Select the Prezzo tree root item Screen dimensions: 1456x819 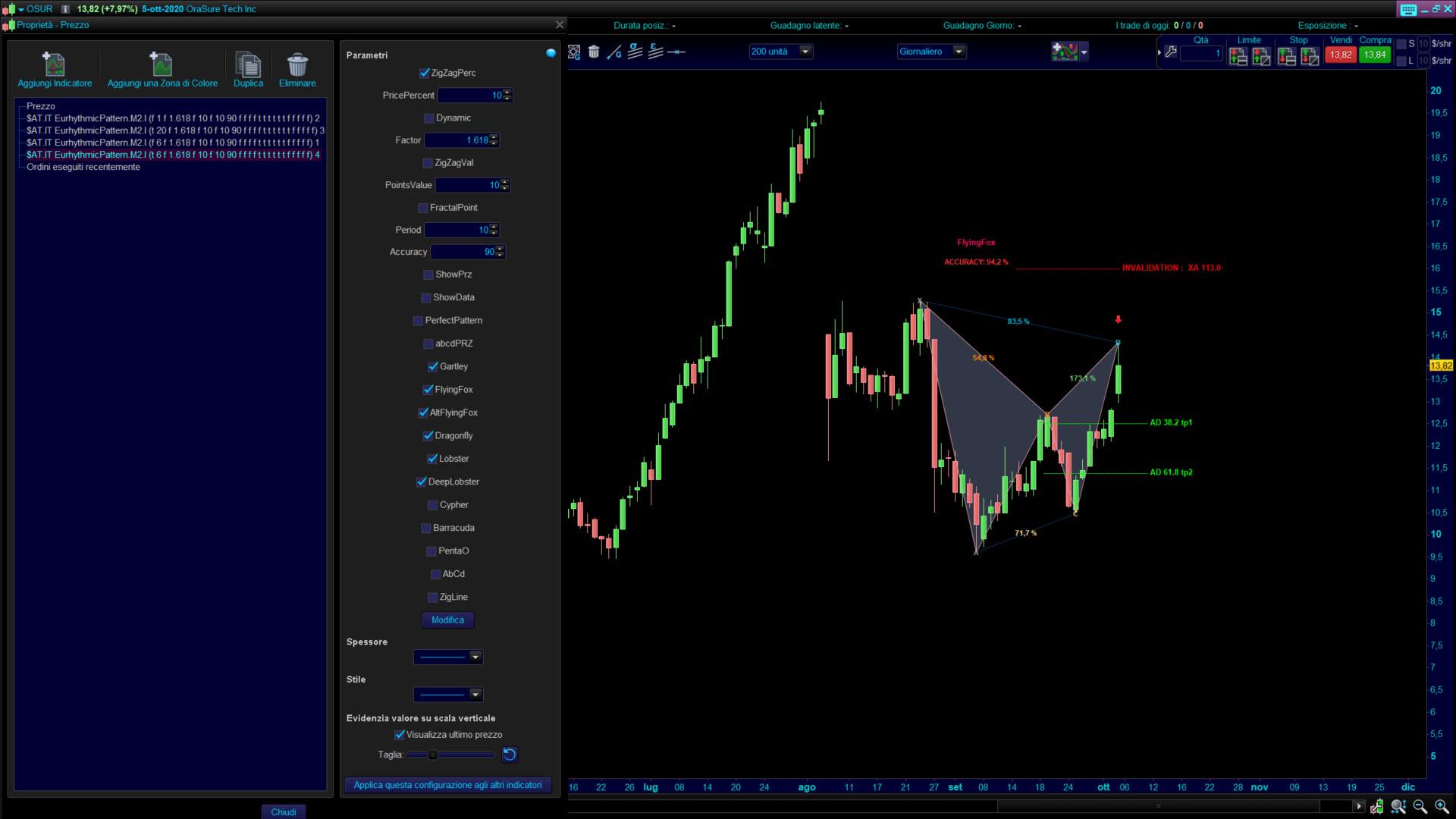click(x=41, y=106)
